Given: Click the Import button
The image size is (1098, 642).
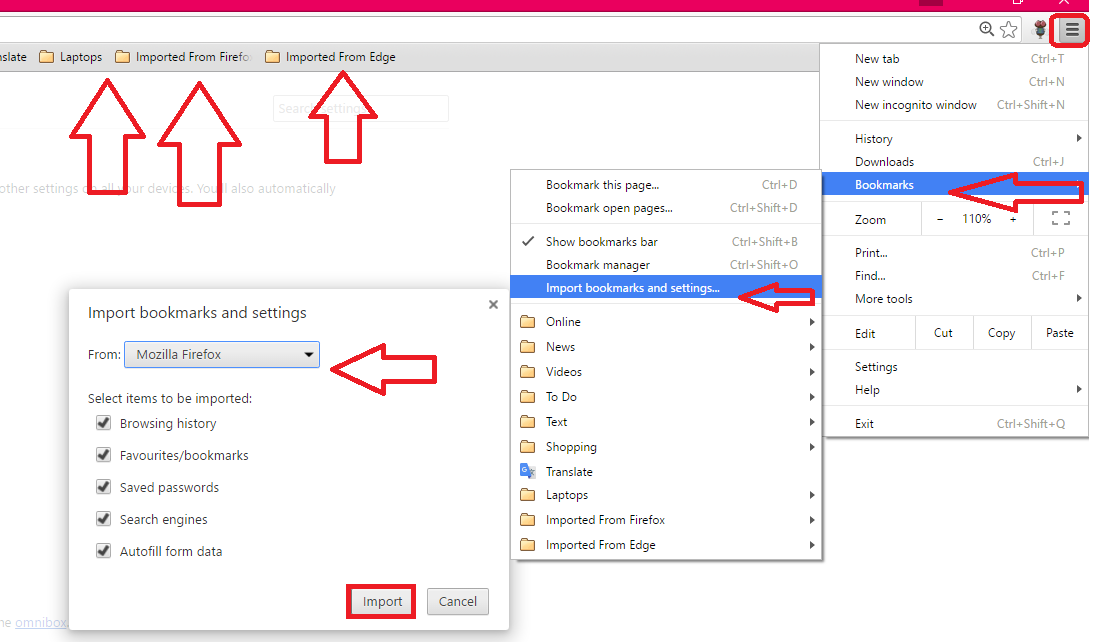Looking at the screenshot, I should click(x=380, y=601).
